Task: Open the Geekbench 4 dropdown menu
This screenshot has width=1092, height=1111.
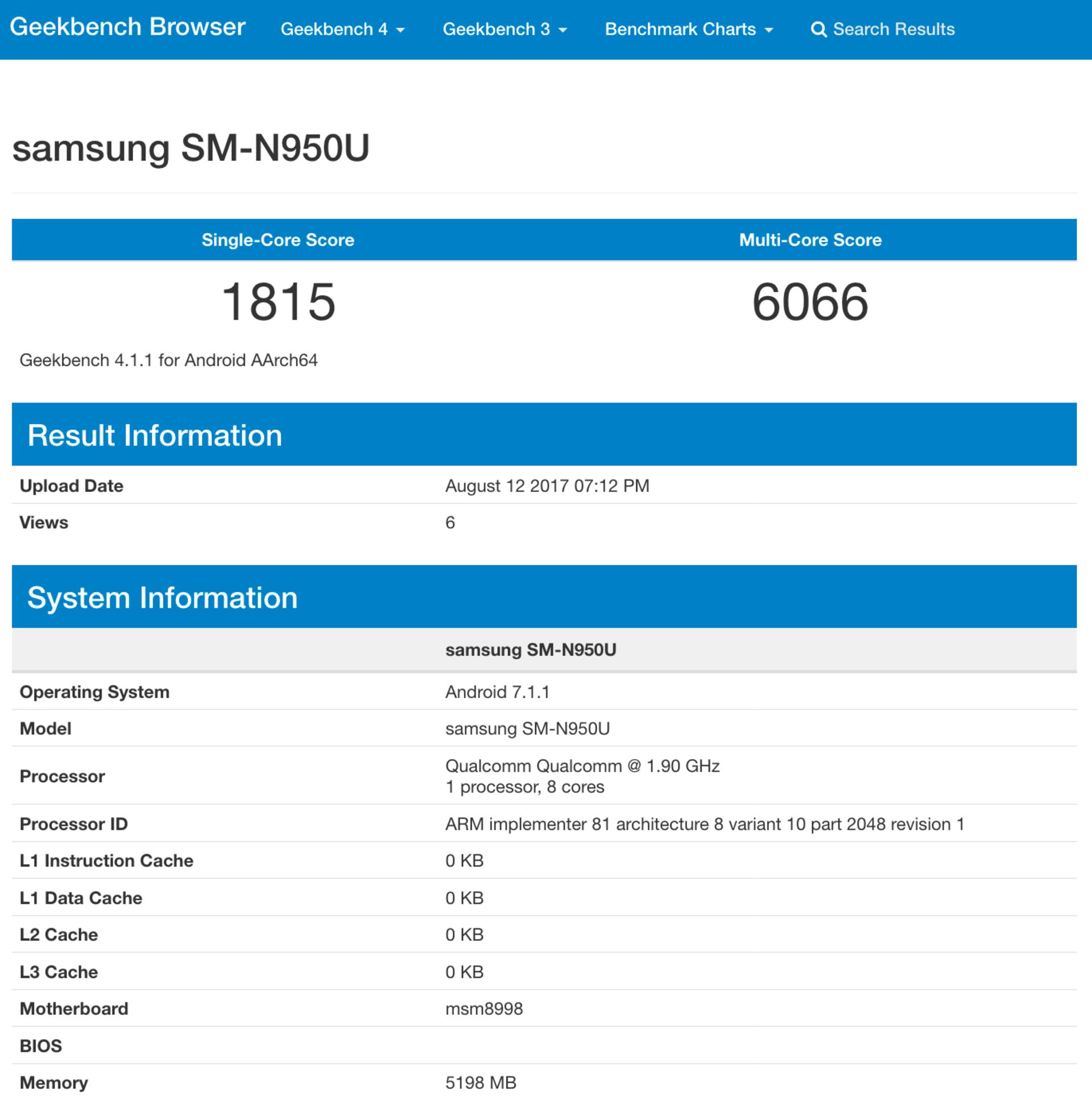Action: click(x=342, y=29)
